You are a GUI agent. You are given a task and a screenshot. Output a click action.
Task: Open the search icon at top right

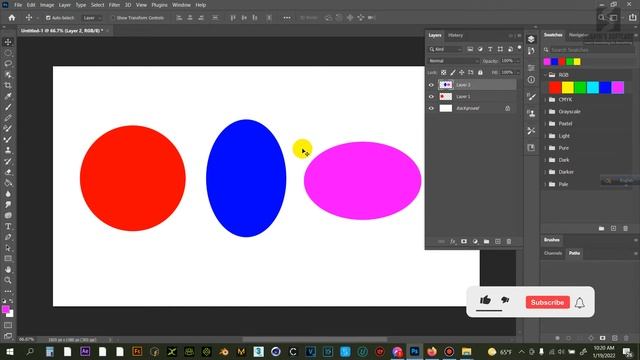click(602, 18)
